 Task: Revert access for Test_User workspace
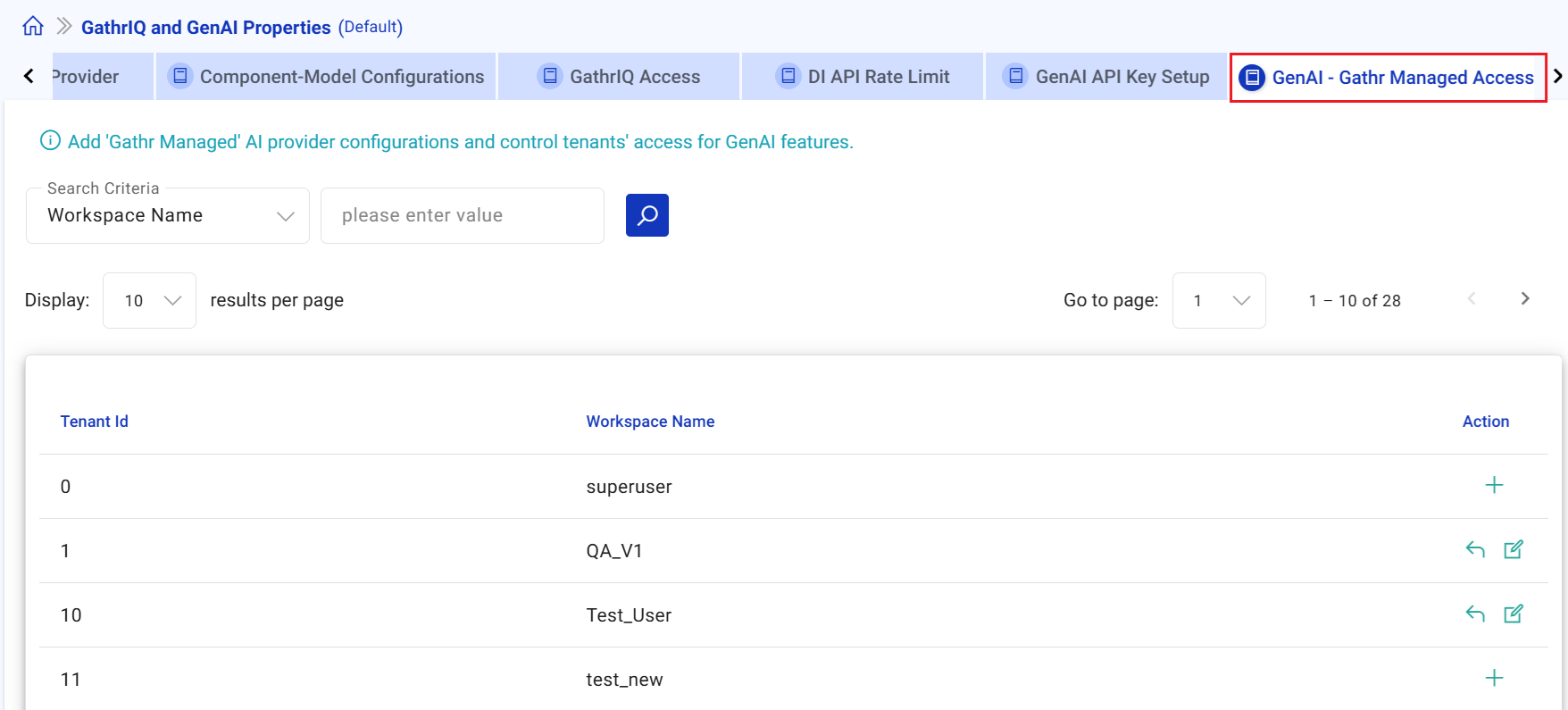[x=1475, y=614]
